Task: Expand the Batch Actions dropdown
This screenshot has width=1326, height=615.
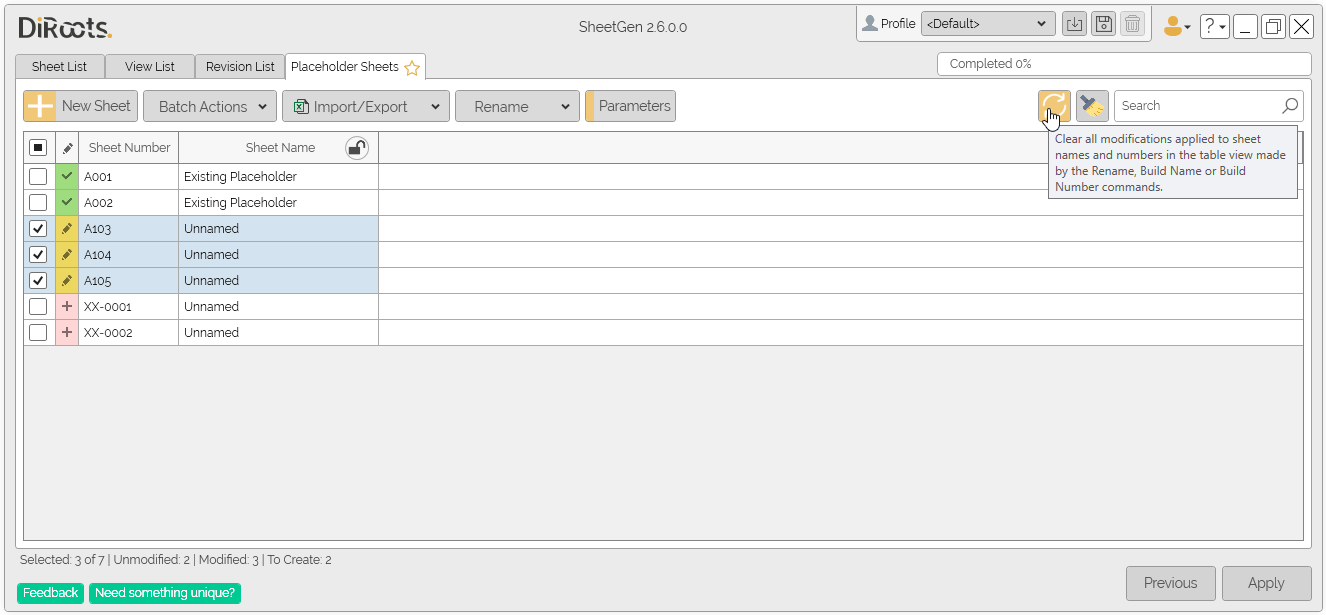Action: point(210,107)
